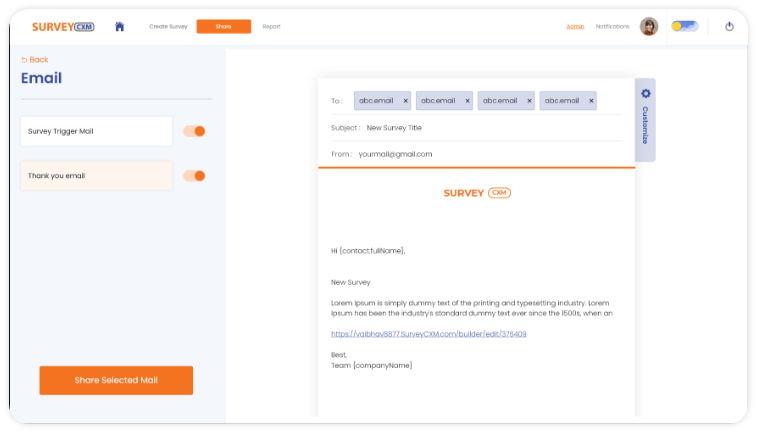Go to the Create Survey tab
This screenshot has width=757, height=433.
pyautogui.click(x=168, y=27)
